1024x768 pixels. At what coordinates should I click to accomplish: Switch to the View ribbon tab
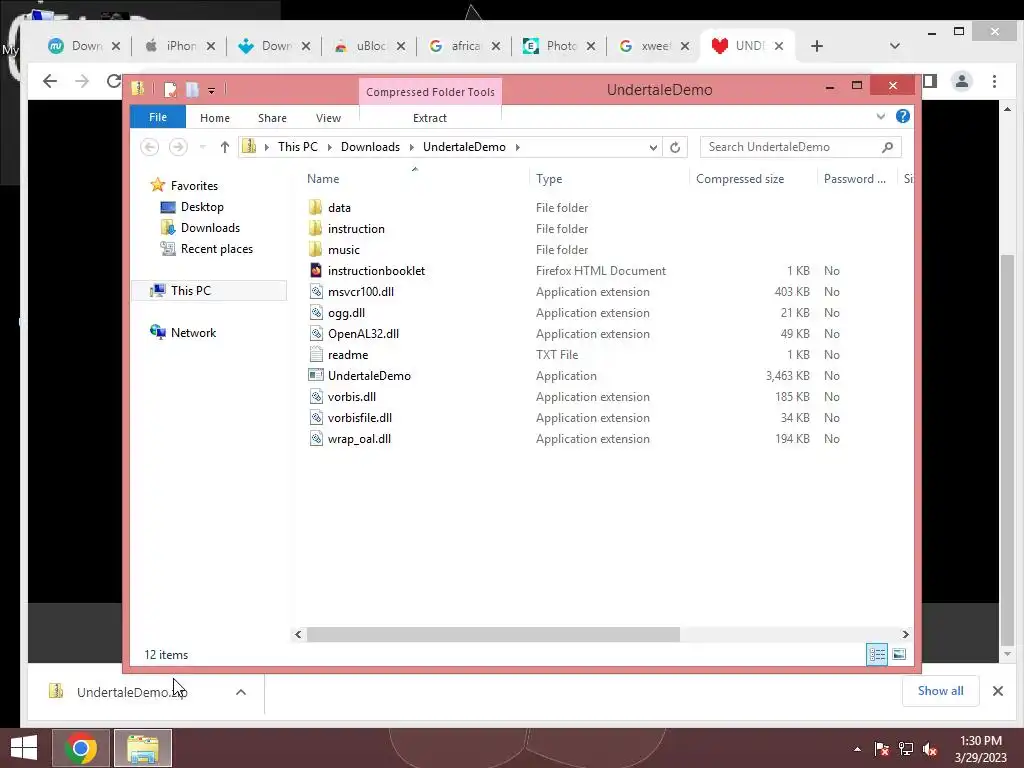(328, 118)
